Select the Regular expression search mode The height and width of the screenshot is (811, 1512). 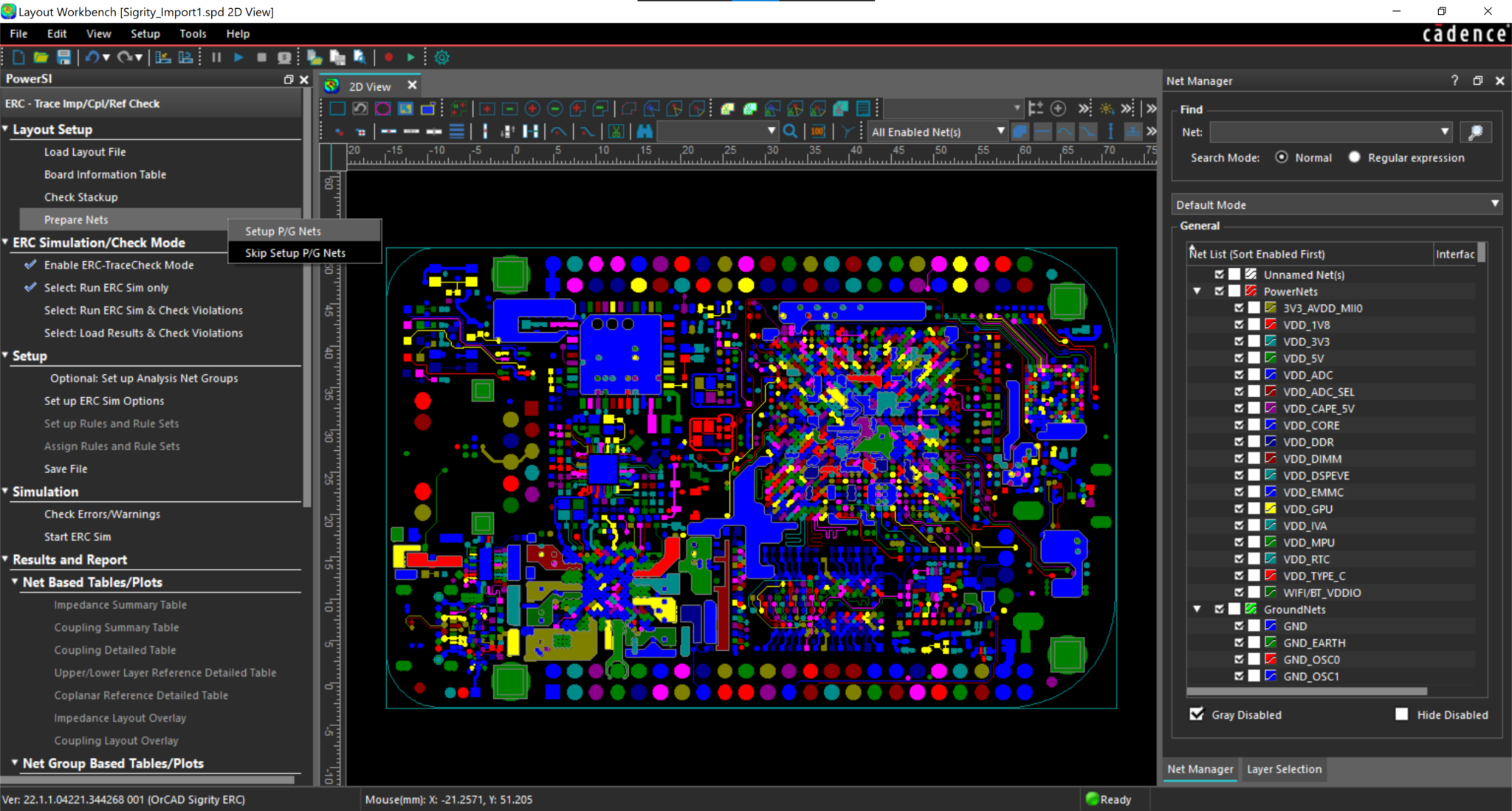1354,157
